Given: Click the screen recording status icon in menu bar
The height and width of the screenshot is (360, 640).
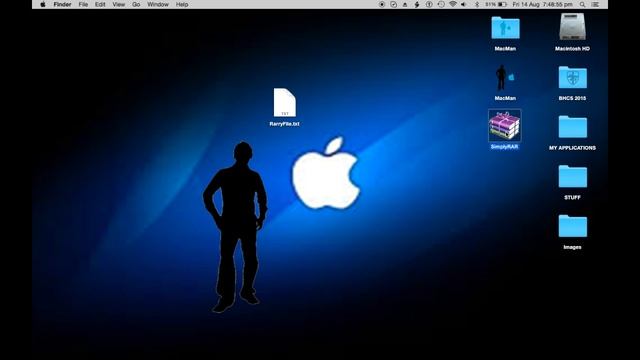Looking at the screenshot, I should (x=382, y=4).
